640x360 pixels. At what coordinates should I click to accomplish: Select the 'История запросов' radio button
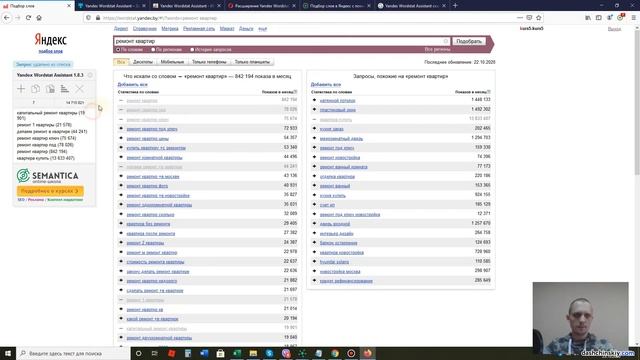pos(192,49)
